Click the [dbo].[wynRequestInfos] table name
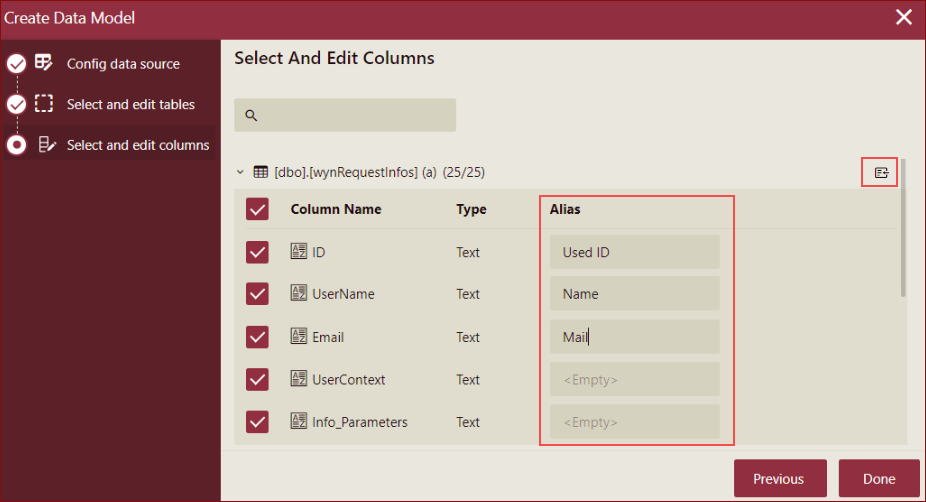Screen dimensions: 926x502 point(346,172)
